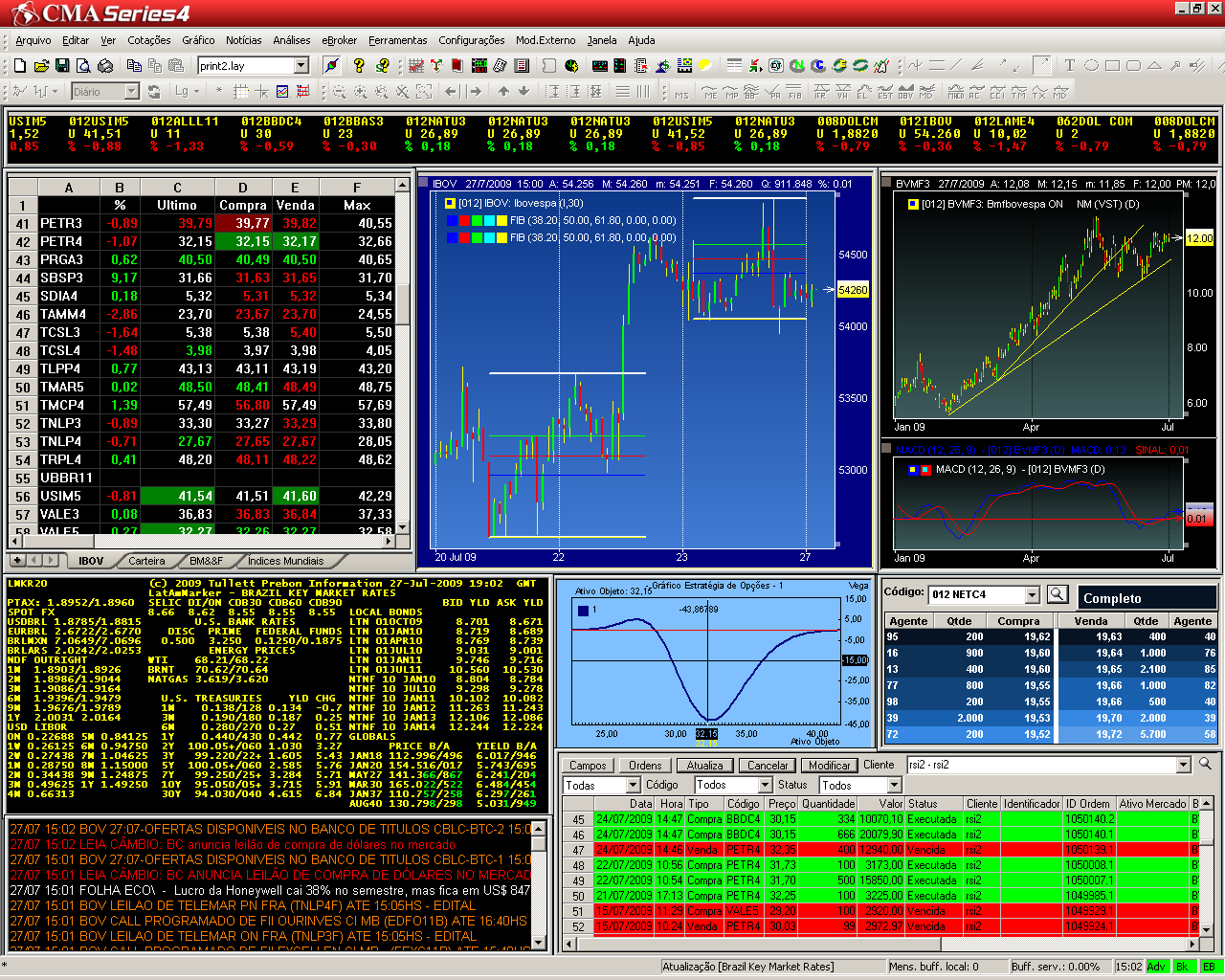Open the Gráfico menu

(x=198, y=40)
